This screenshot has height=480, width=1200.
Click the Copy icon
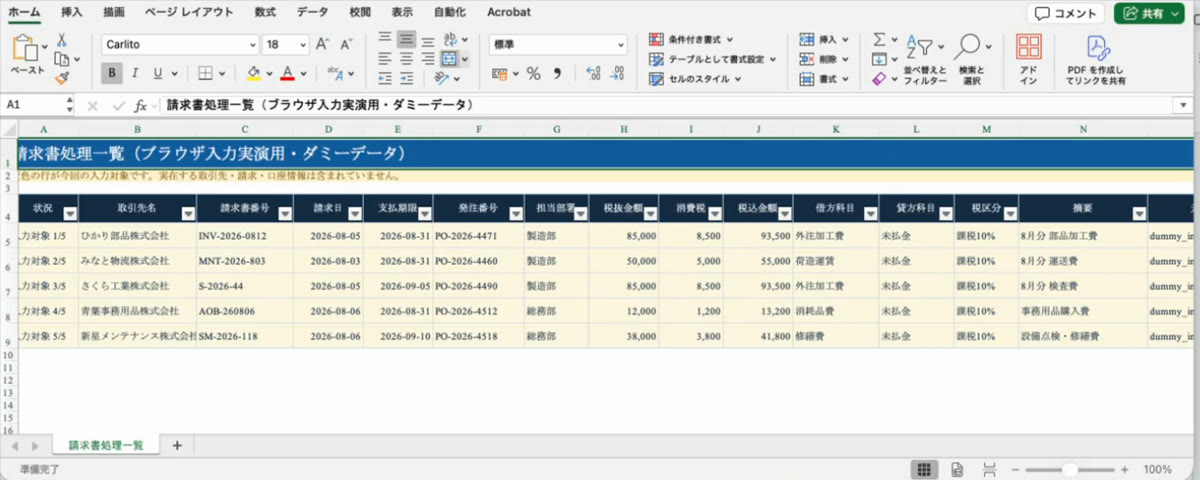61,59
